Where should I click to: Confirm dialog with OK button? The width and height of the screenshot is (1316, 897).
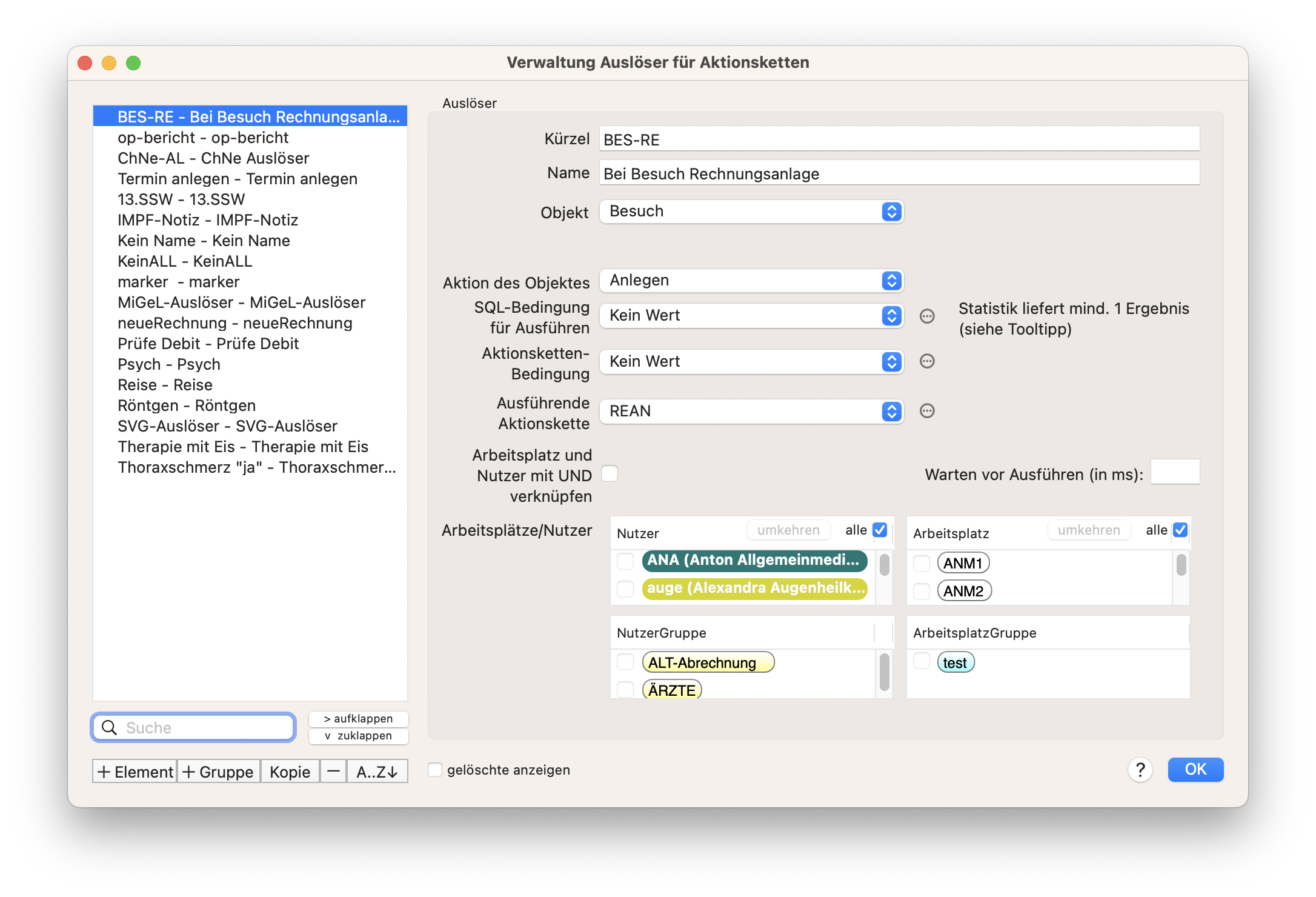click(1195, 770)
